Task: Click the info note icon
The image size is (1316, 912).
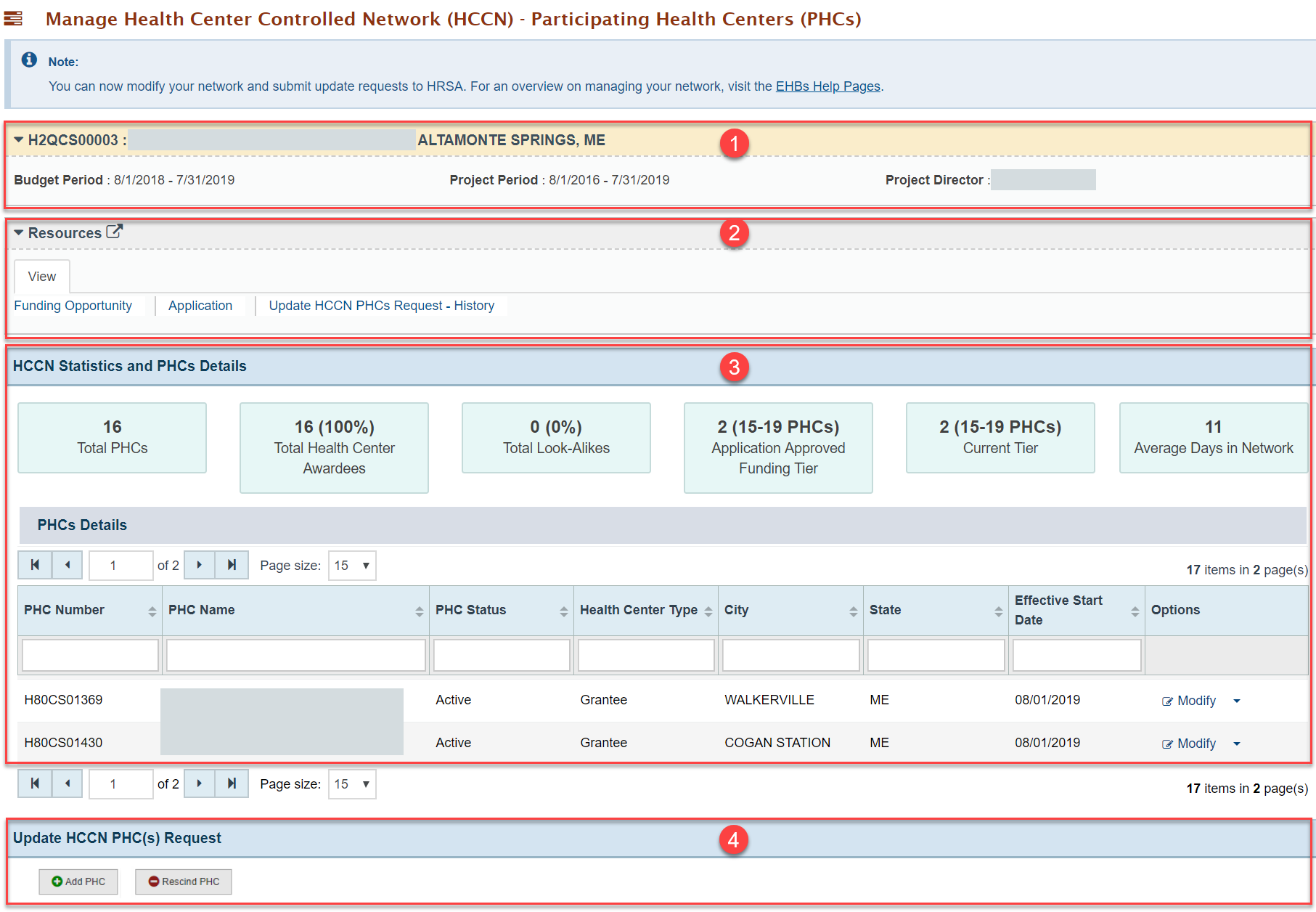Action: [29, 60]
